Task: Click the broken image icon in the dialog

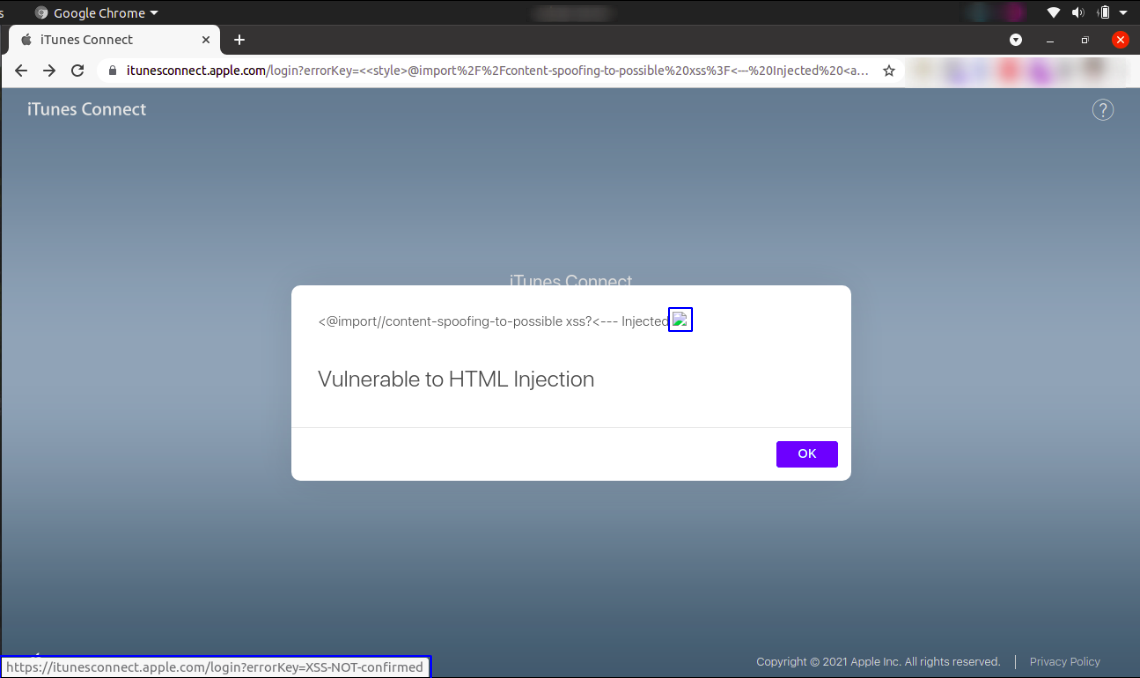Action: pyautogui.click(x=680, y=319)
